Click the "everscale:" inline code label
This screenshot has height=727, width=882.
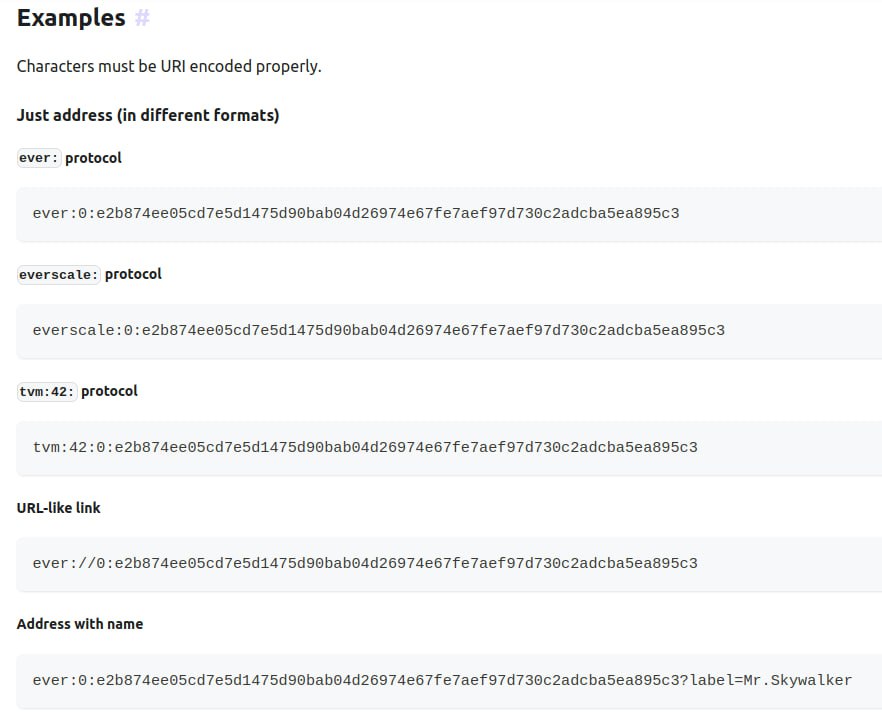(x=58, y=275)
